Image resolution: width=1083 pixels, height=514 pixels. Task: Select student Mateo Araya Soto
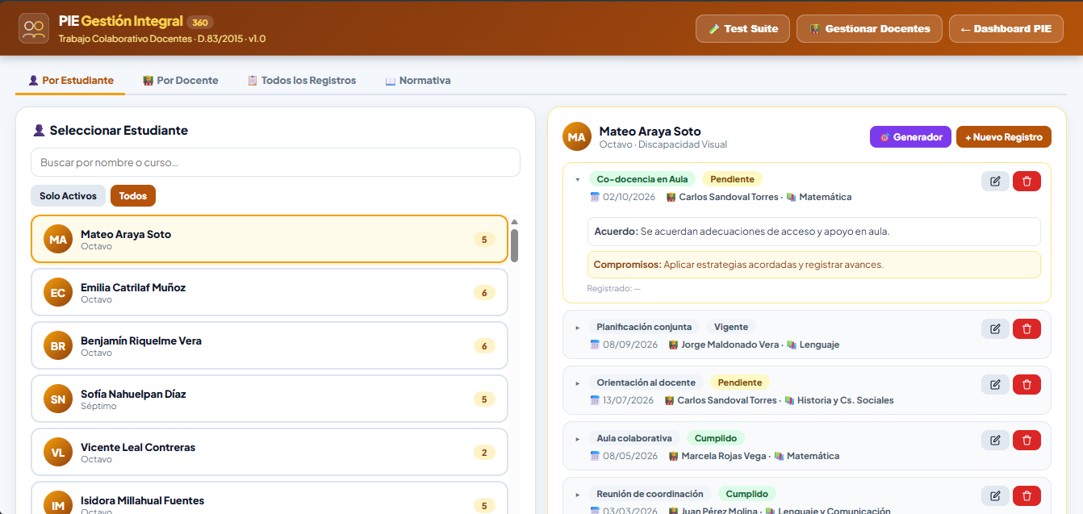tap(269, 239)
